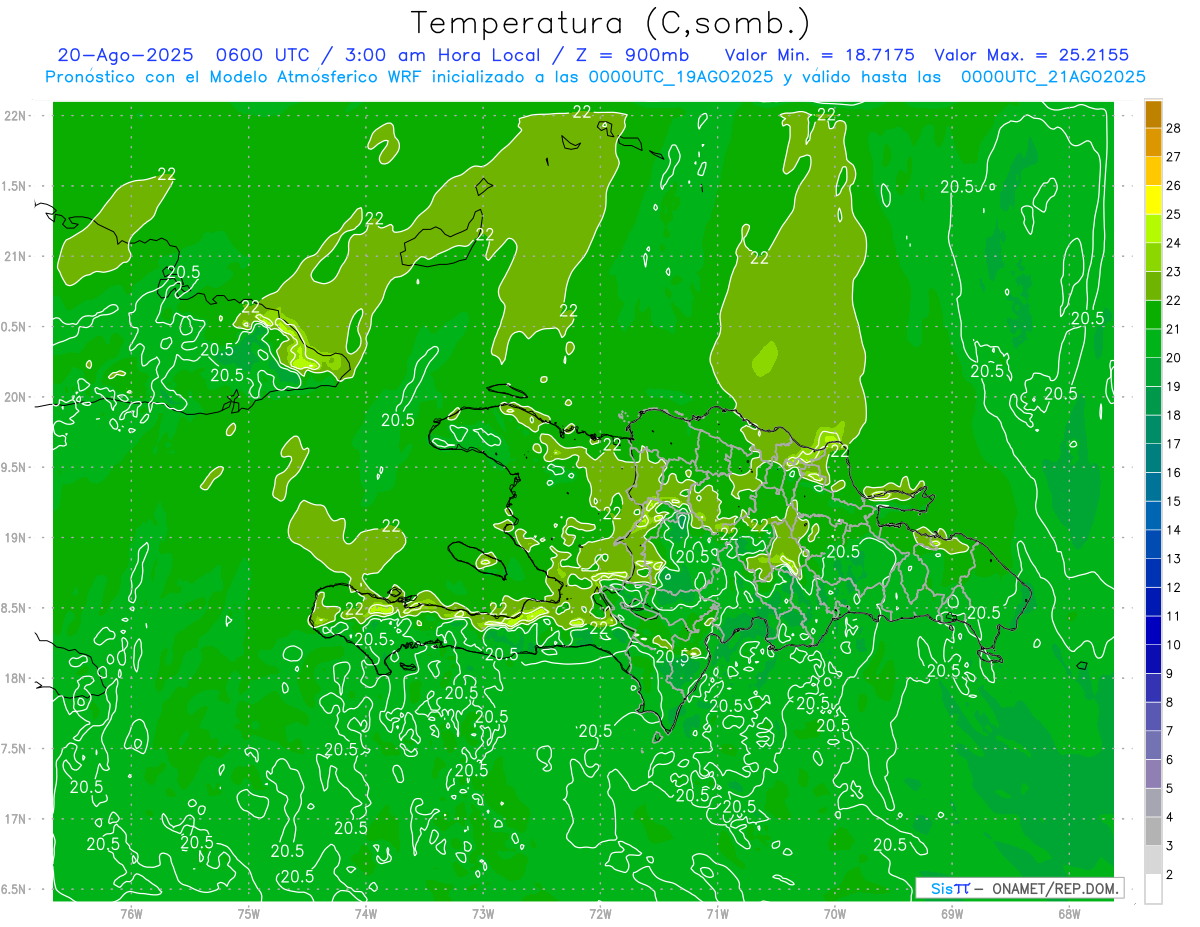Click longitude axis label "69W"
1200x927 pixels.
click(x=952, y=913)
